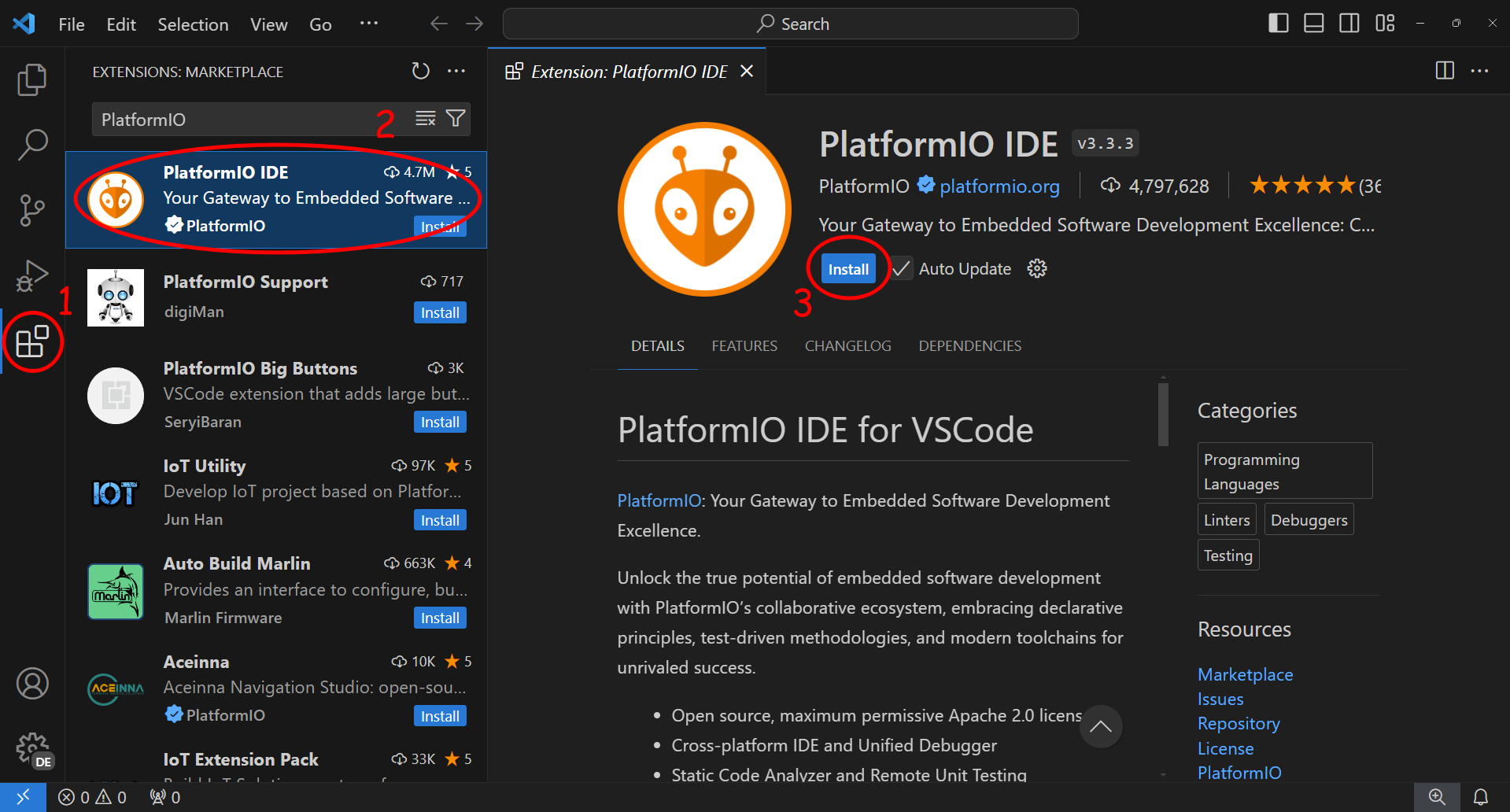The image size is (1510, 812).
Task: Open the Accounts menu icon
Action: (32, 683)
